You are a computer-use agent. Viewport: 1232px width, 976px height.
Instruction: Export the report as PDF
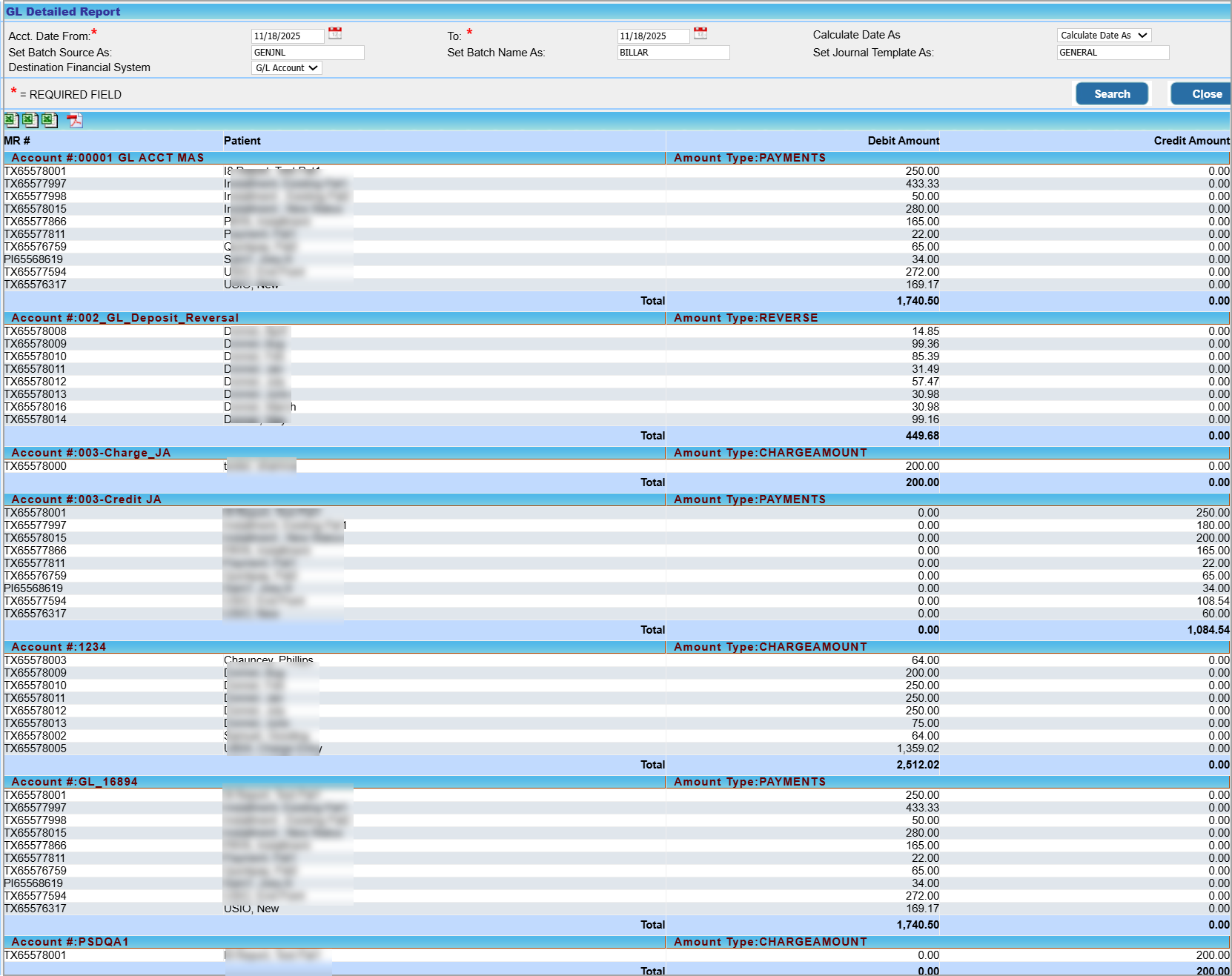click(74, 120)
